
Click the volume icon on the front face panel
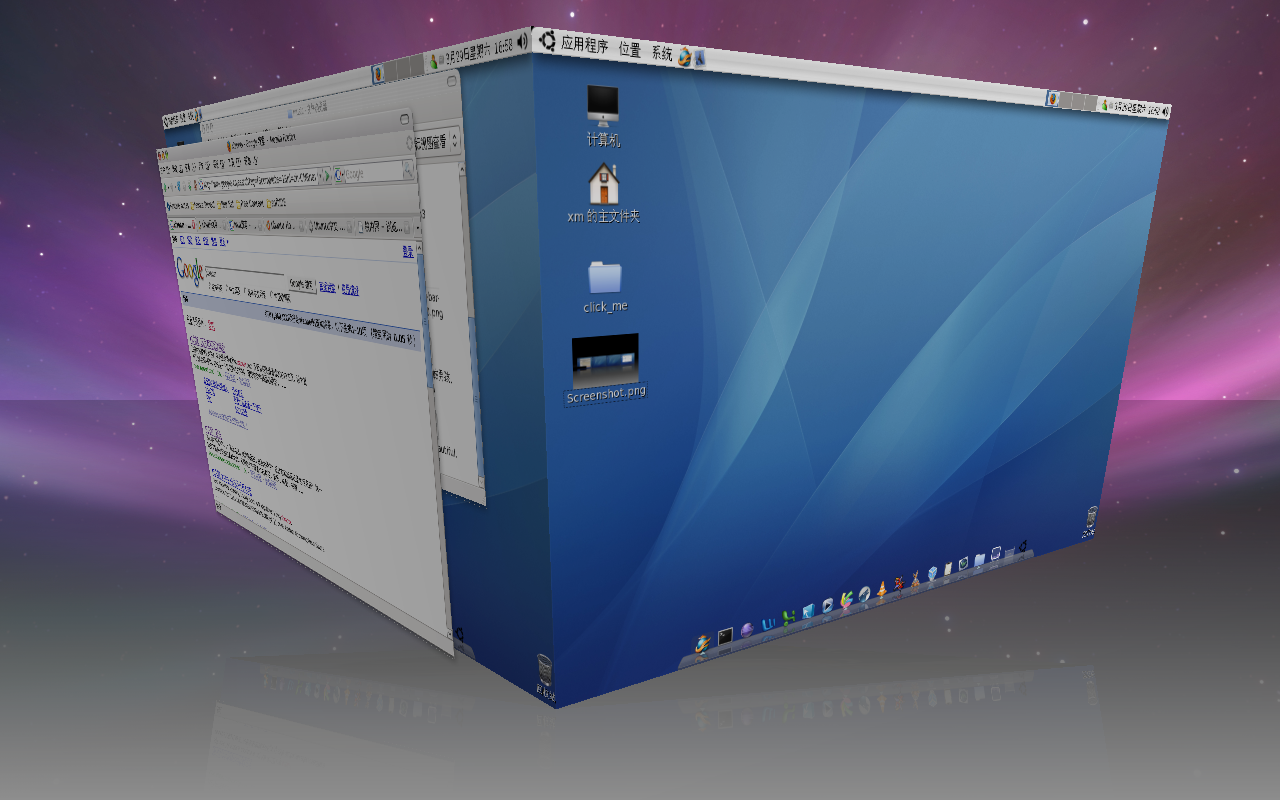(1164, 112)
